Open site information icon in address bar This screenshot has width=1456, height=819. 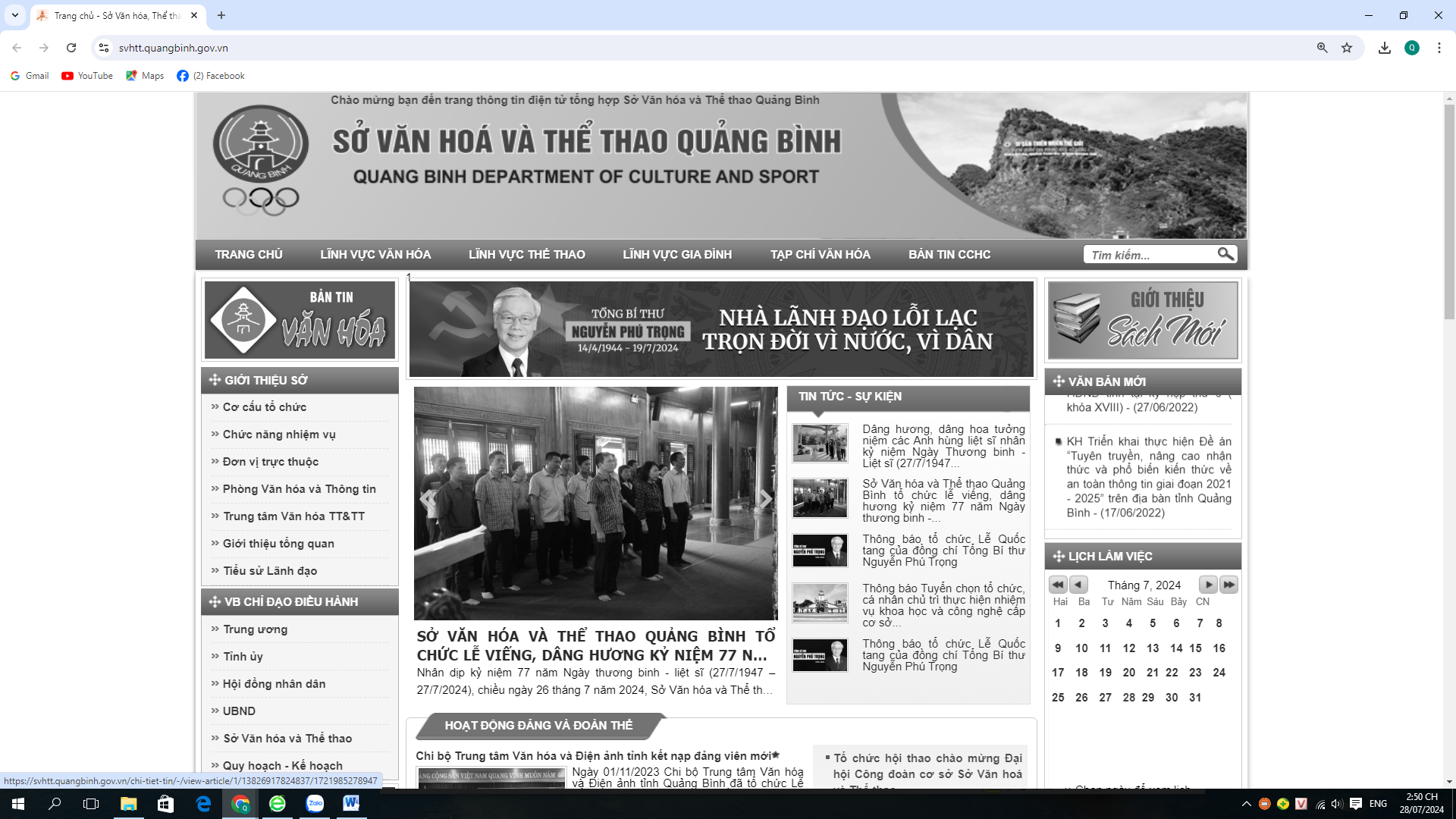(x=104, y=48)
